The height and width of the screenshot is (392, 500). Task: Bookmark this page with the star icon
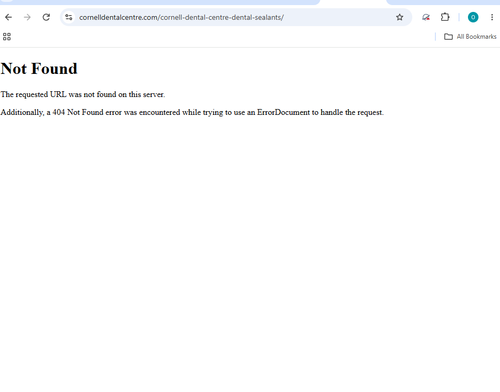click(400, 17)
